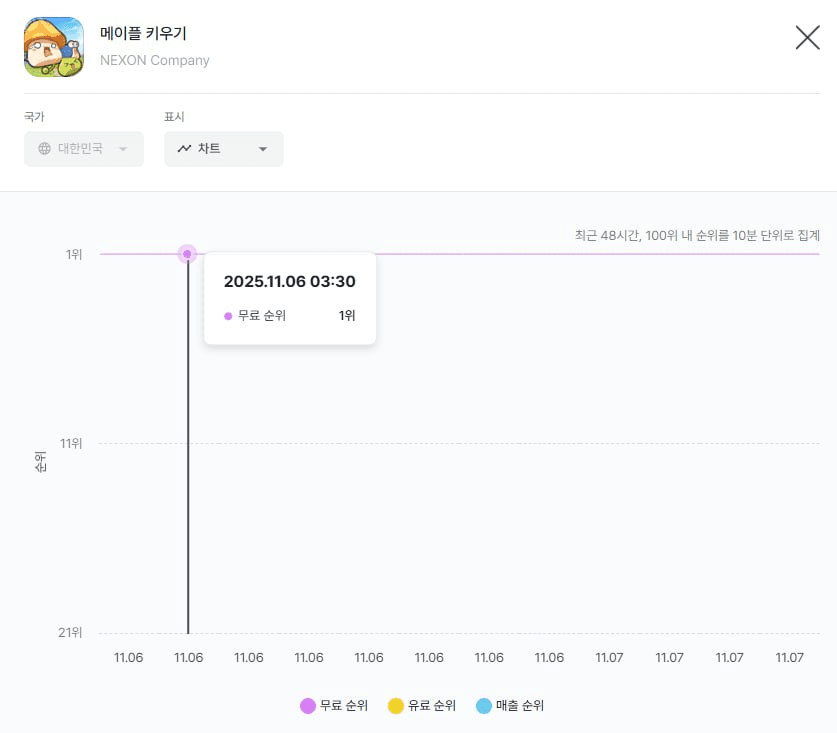Viewport: 837px width, 733px height.
Task: Click the 11위 y-axis label
Action: tap(71, 443)
